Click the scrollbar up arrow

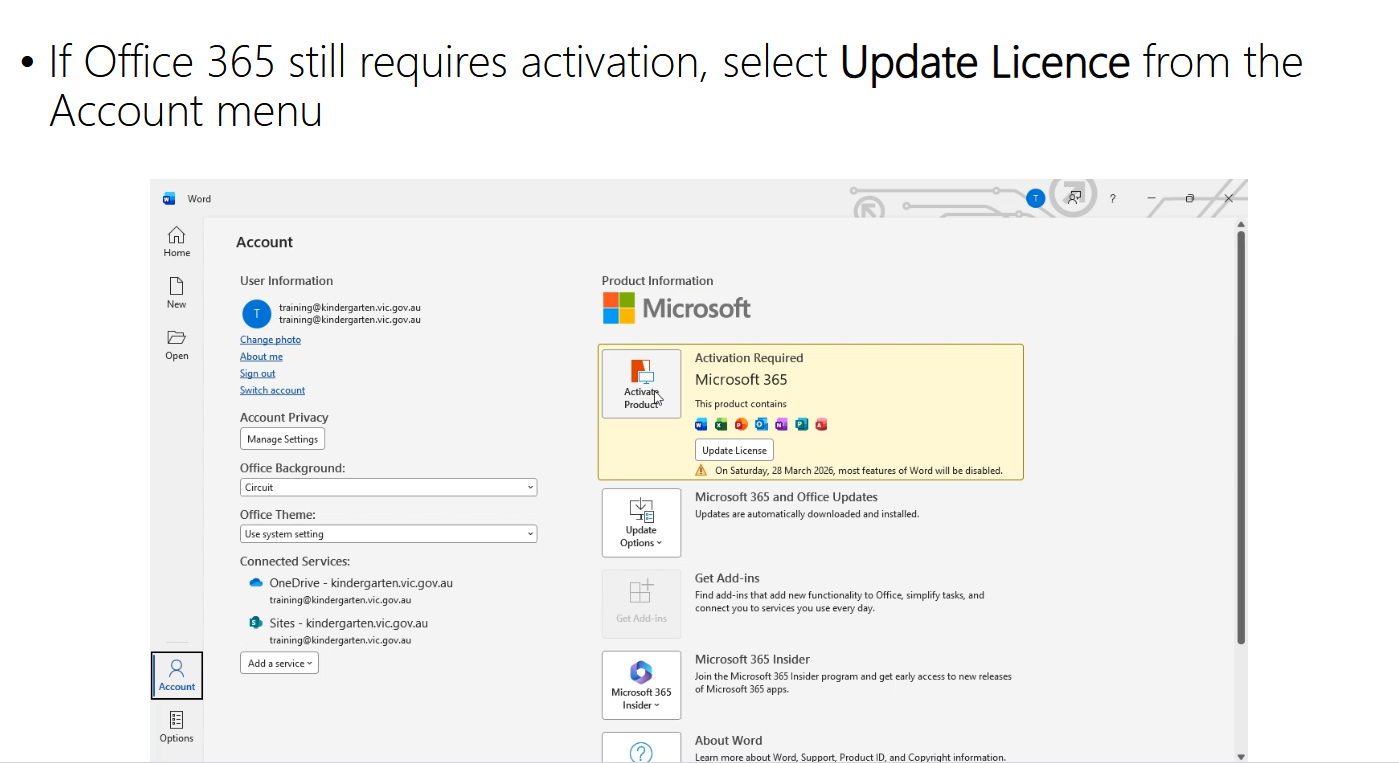click(1241, 225)
